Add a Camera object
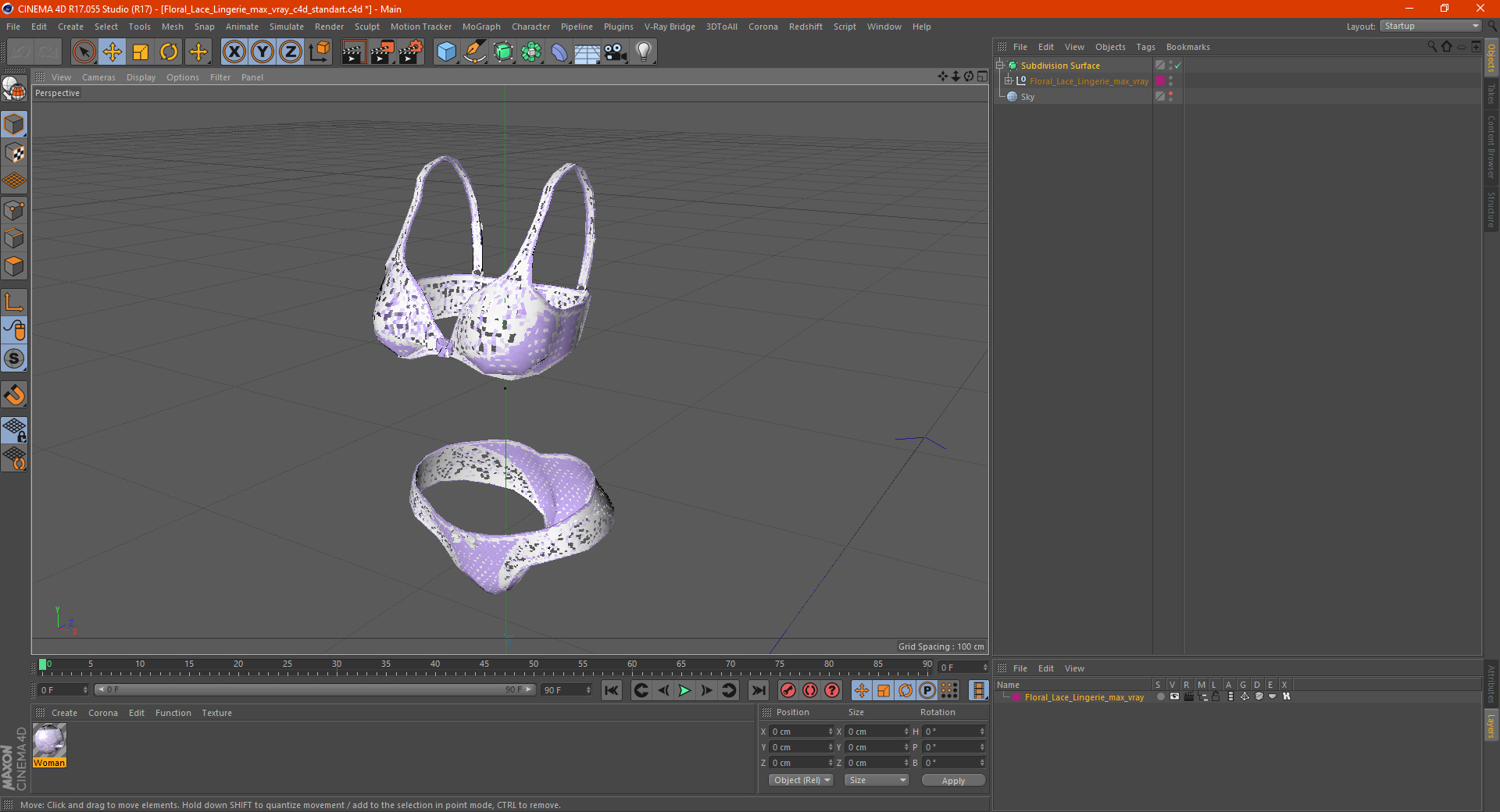The height and width of the screenshot is (812, 1500). [616, 52]
